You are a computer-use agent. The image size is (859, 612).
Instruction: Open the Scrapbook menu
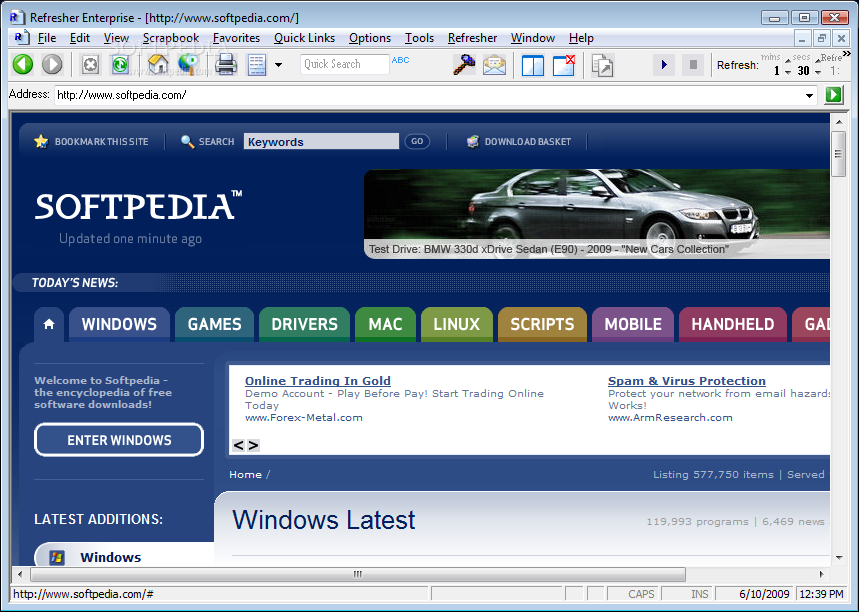point(171,38)
